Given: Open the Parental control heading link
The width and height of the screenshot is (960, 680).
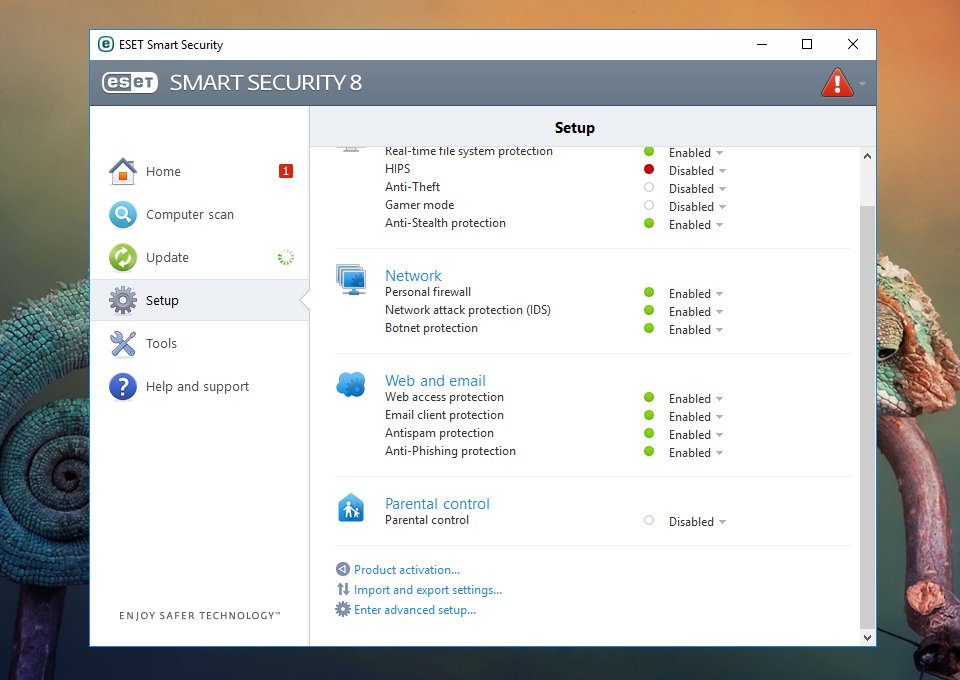Looking at the screenshot, I should pos(437,504).
